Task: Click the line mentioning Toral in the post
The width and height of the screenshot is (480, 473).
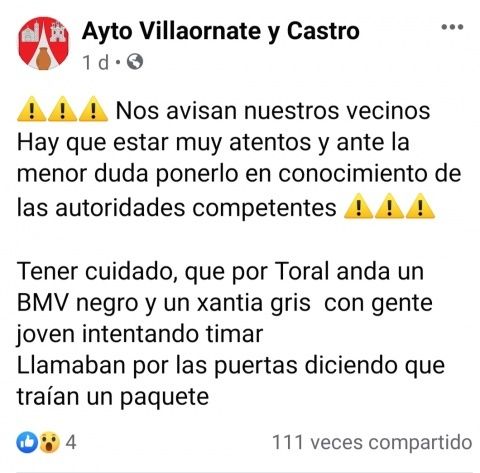Action: (220, 272)
